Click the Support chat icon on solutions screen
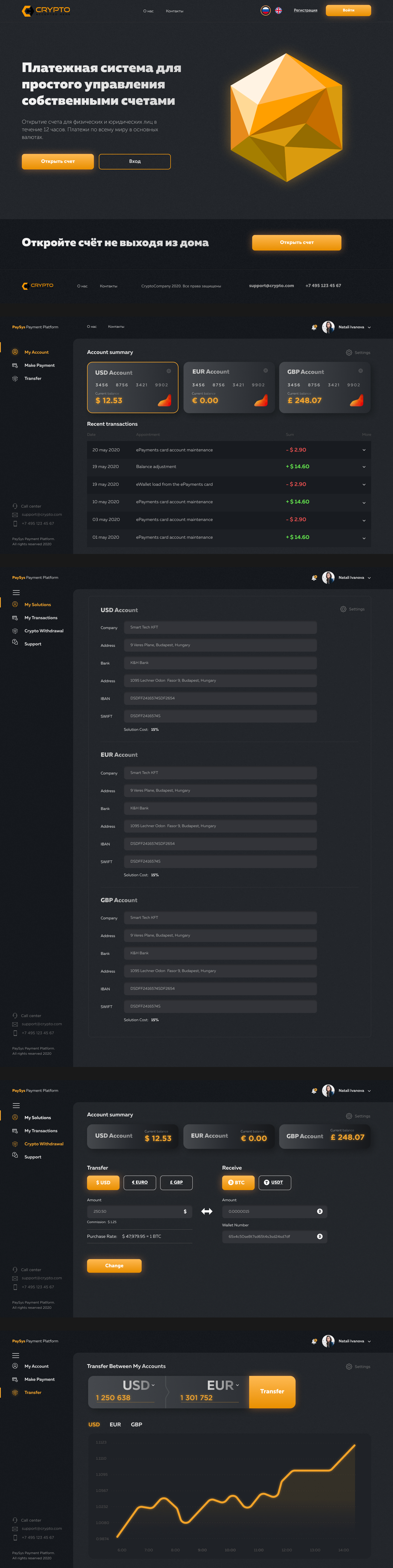The height and width of the screenshot is (1568, 393). [15, 642]
